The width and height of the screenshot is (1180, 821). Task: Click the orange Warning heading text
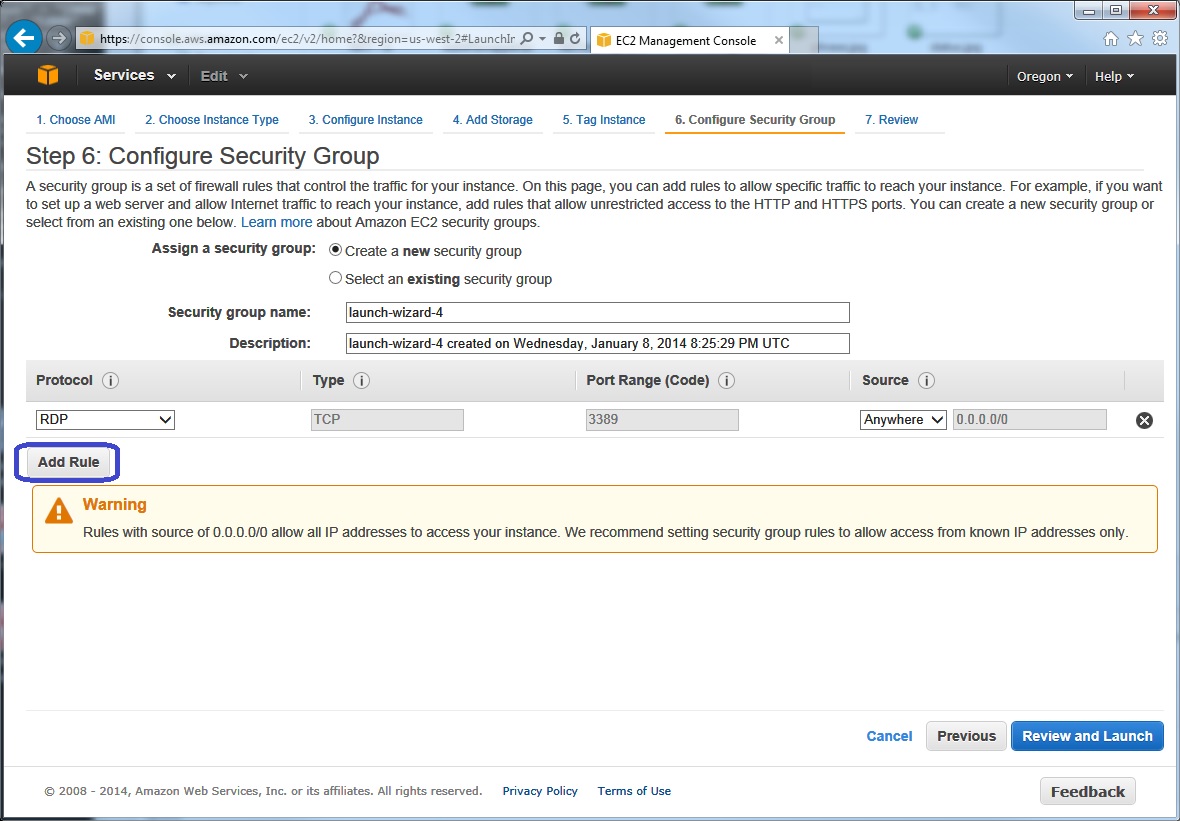(114, 504)
